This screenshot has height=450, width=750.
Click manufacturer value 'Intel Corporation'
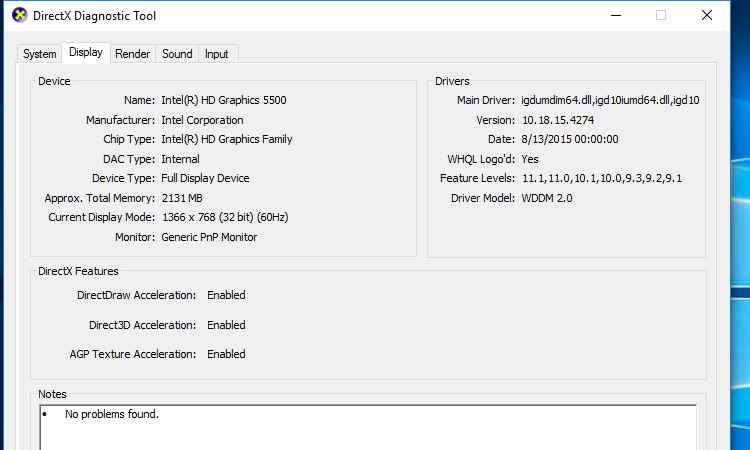(x=202, y=120)
